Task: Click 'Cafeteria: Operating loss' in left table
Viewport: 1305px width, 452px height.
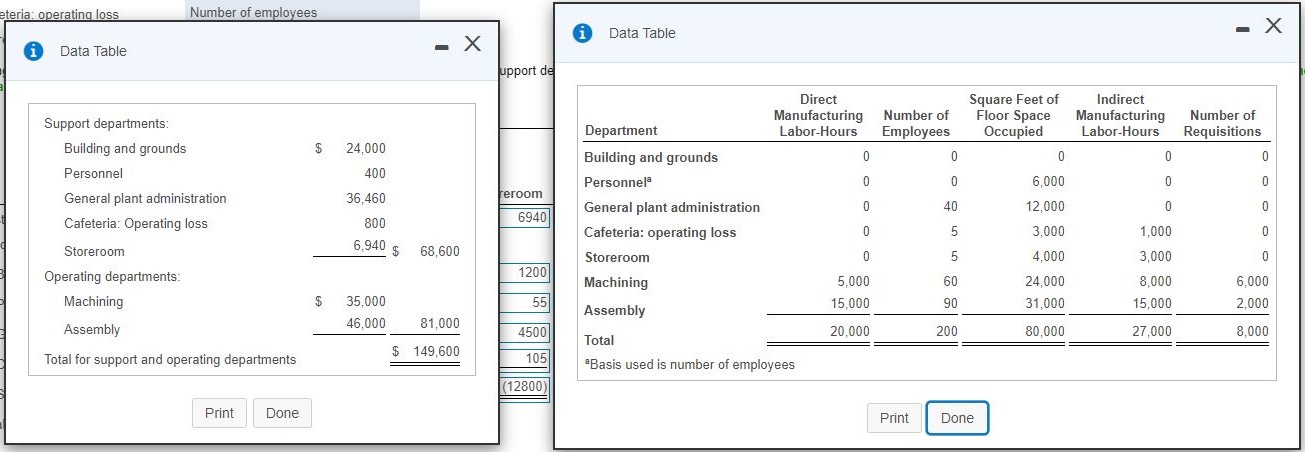Action: click(x=136, y=223)
